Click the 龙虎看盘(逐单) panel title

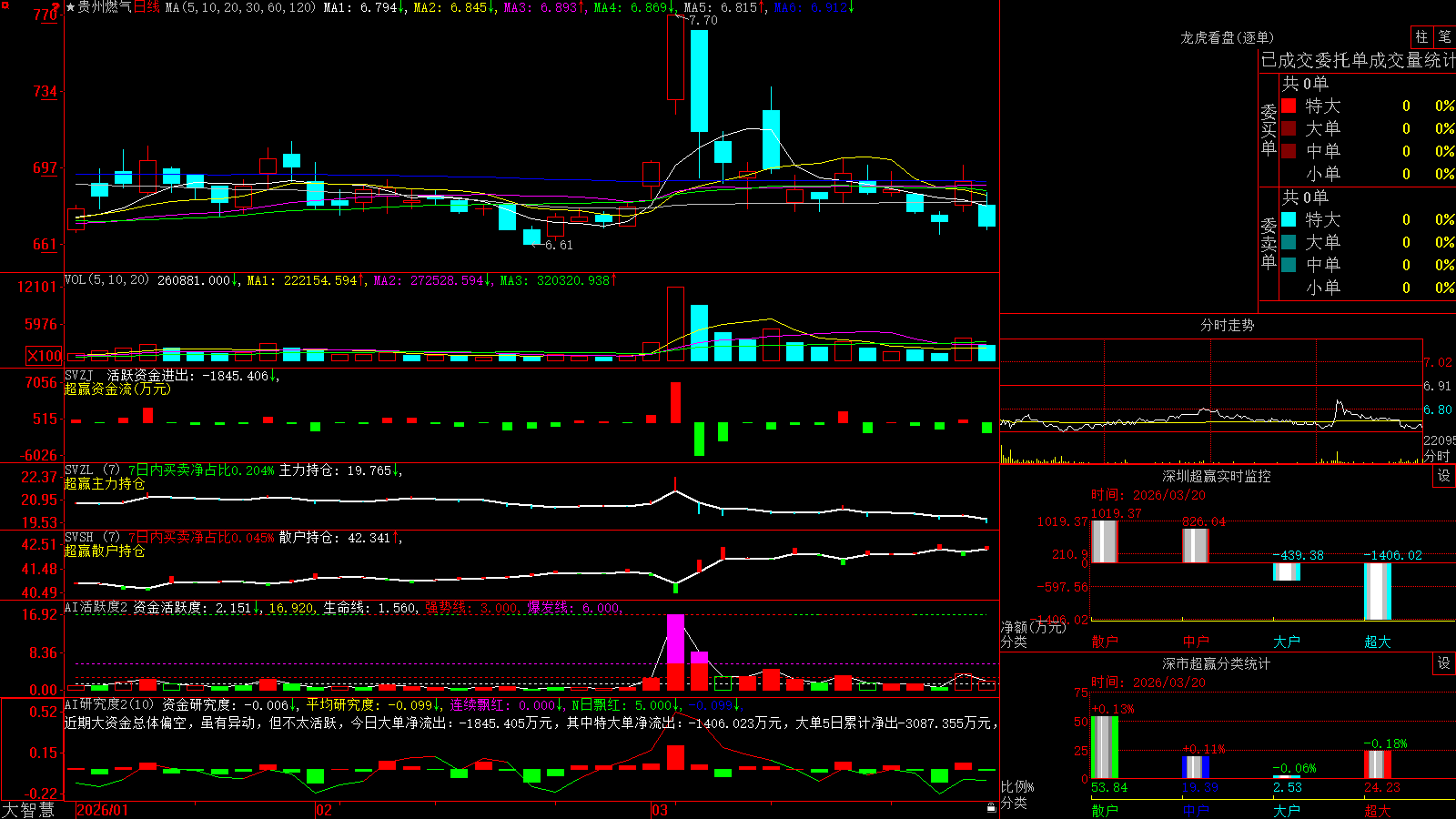pyautogui.click(x=1227, y=37)
